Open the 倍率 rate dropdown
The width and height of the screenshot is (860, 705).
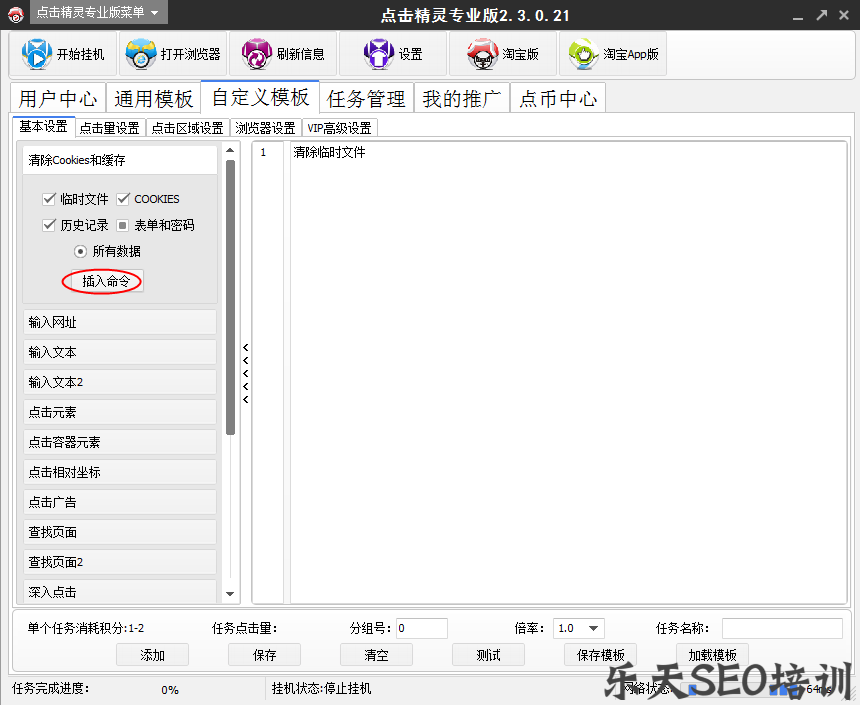click(x=594, y=628)
